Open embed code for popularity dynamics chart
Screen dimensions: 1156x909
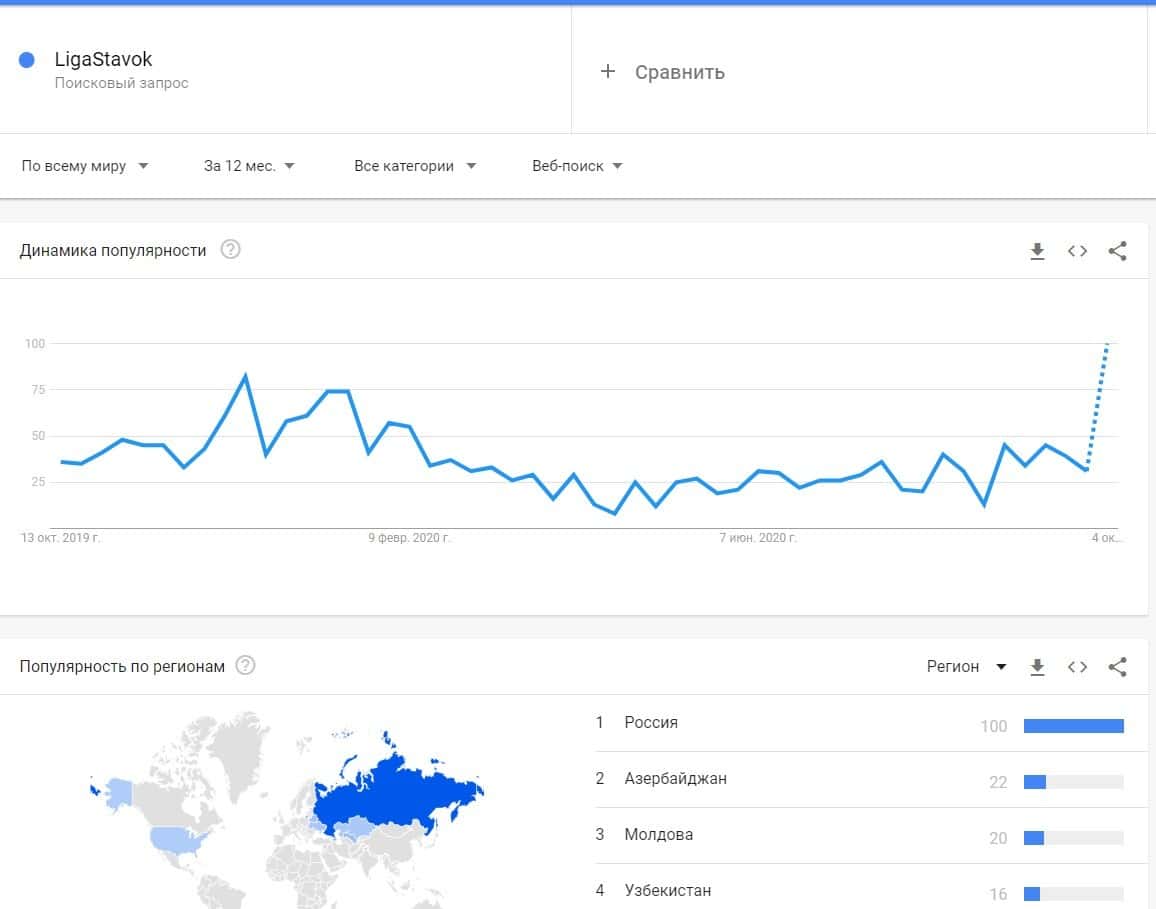(x=1077, y=251)
